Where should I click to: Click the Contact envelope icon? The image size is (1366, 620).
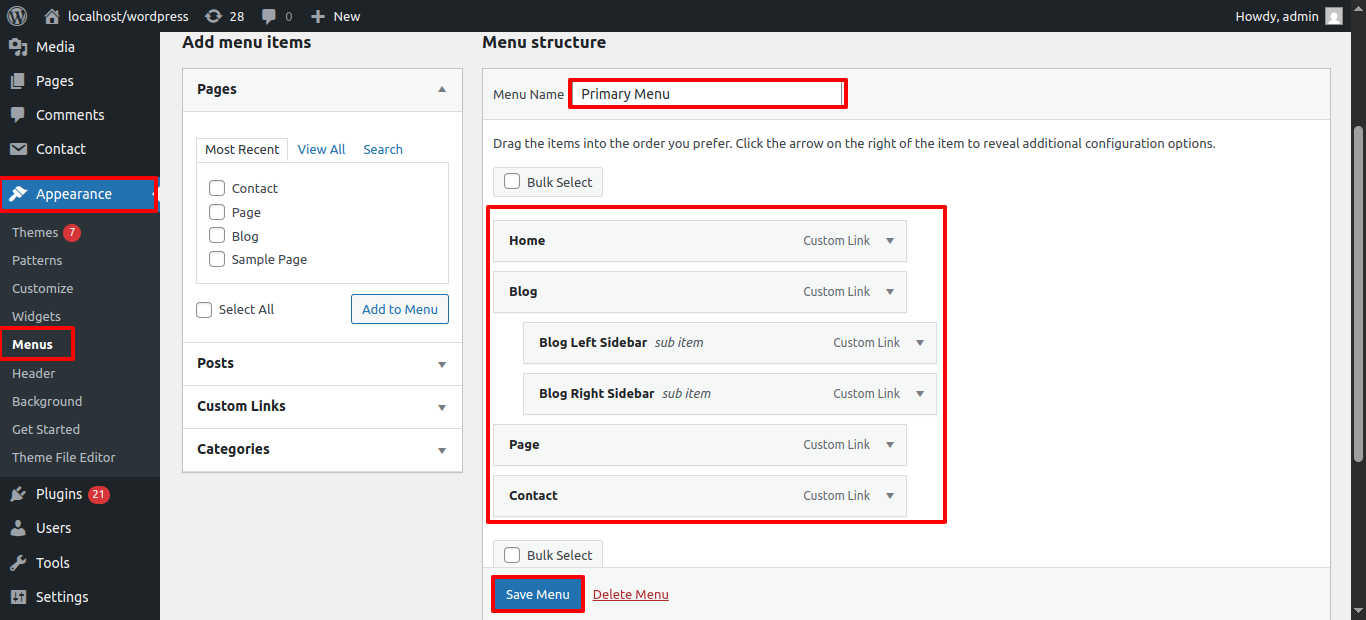(x=18, y=149)
